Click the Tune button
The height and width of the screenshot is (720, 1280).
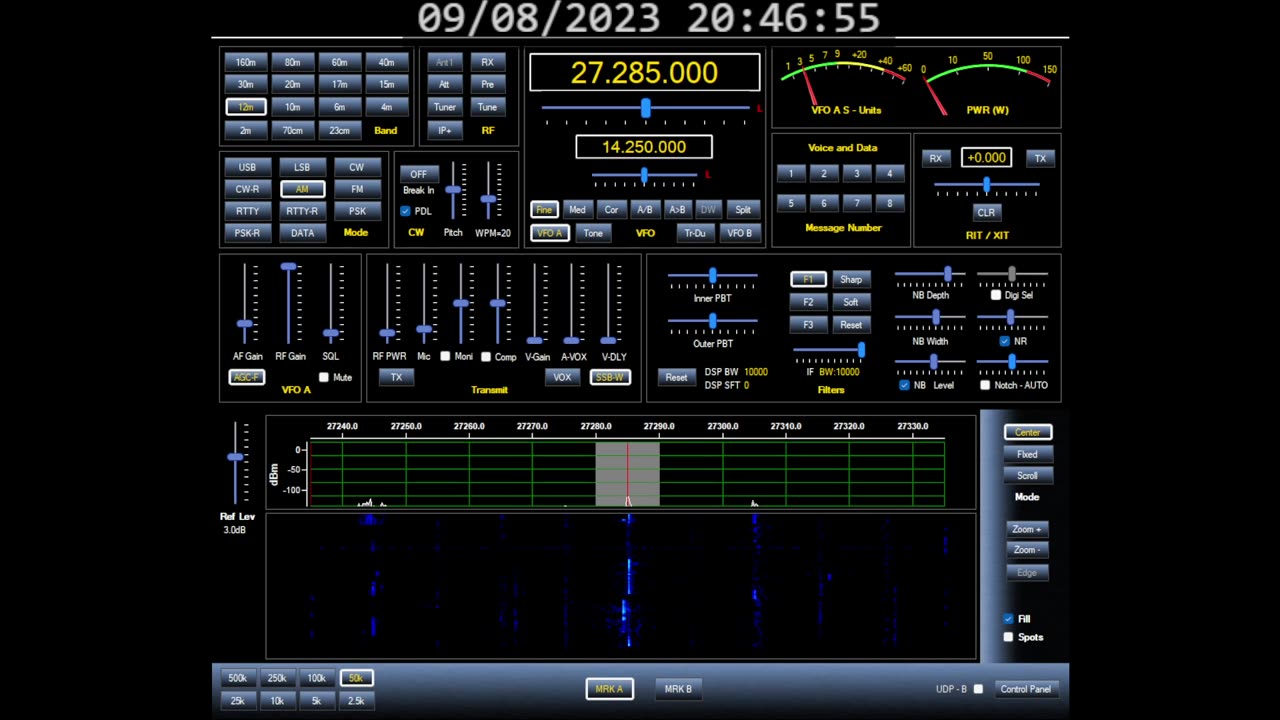487,107
